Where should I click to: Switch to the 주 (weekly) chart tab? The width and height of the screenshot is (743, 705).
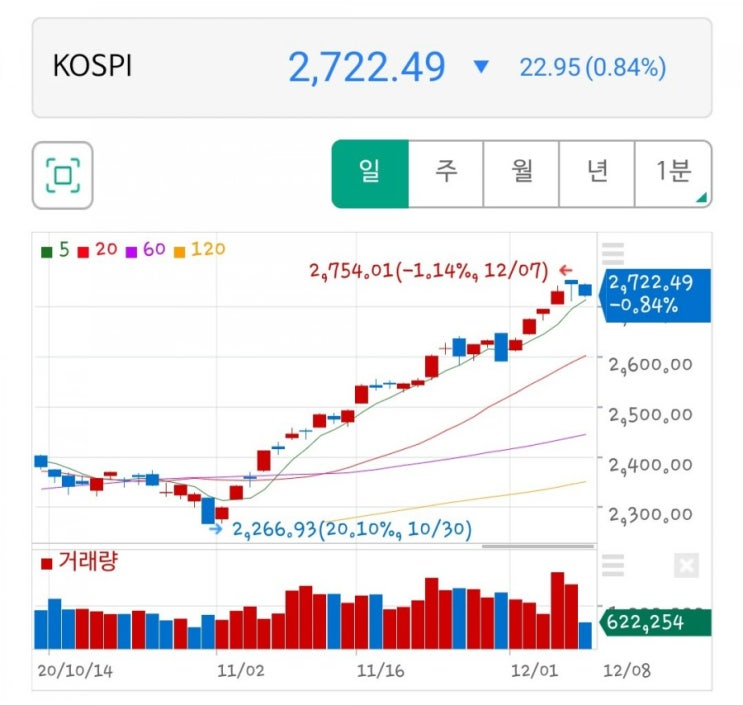[446, 174]
